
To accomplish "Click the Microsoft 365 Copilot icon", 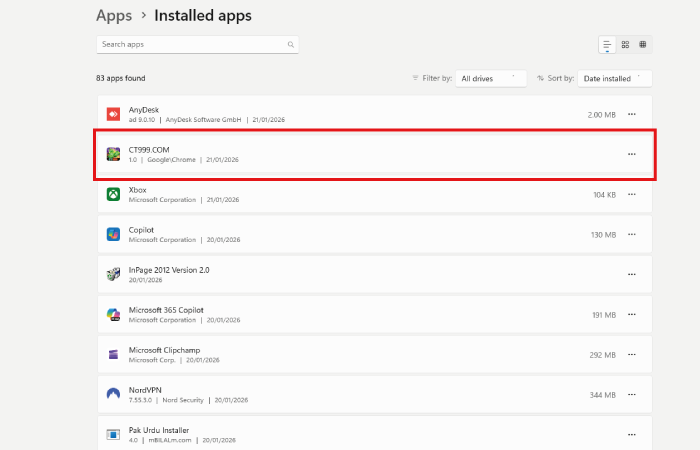I will click(x=113, y=314).
